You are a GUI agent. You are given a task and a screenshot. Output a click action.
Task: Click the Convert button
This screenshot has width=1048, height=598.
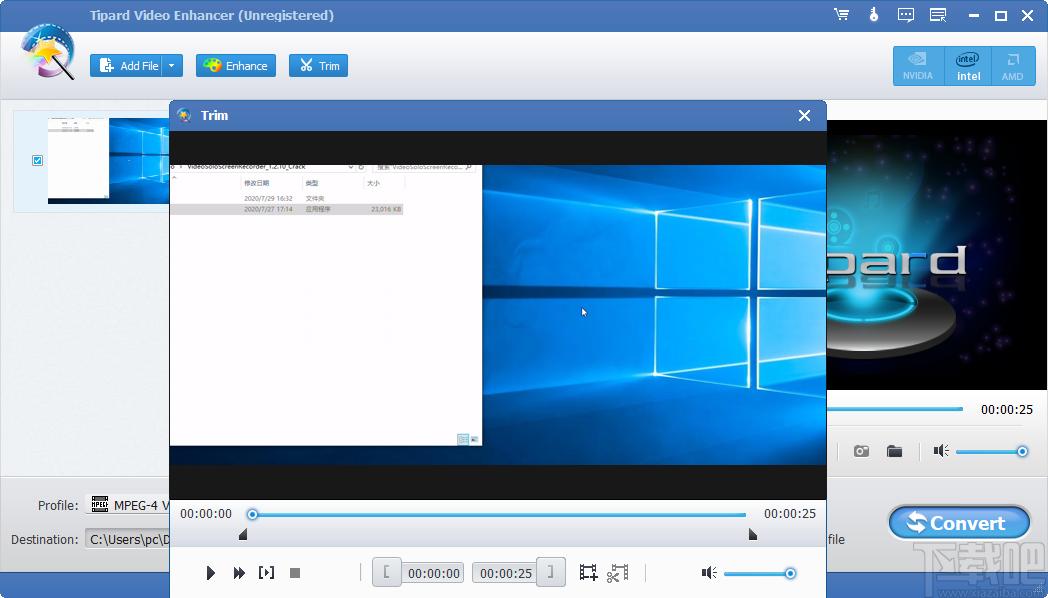959,522
